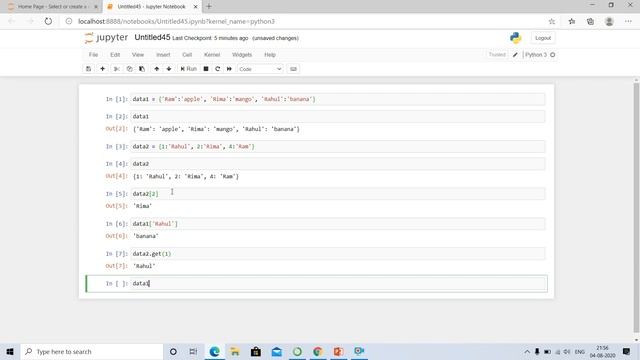Paste cells below using the toolbar icon
640x360 pixels.
(142, 69)
